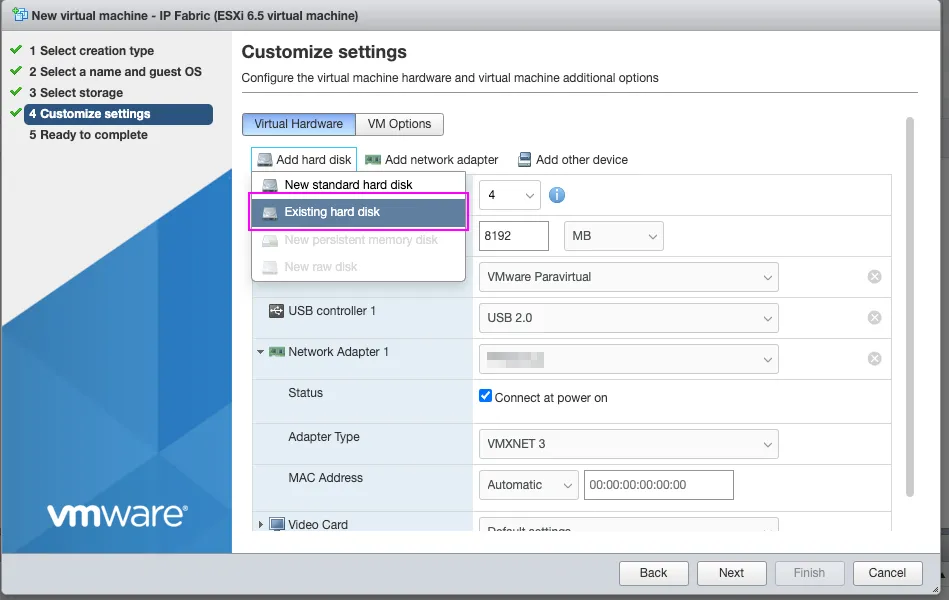Open the CPU count dropdown
The width and height of the screenshot is (949, 600).
(x=509, y=195)
